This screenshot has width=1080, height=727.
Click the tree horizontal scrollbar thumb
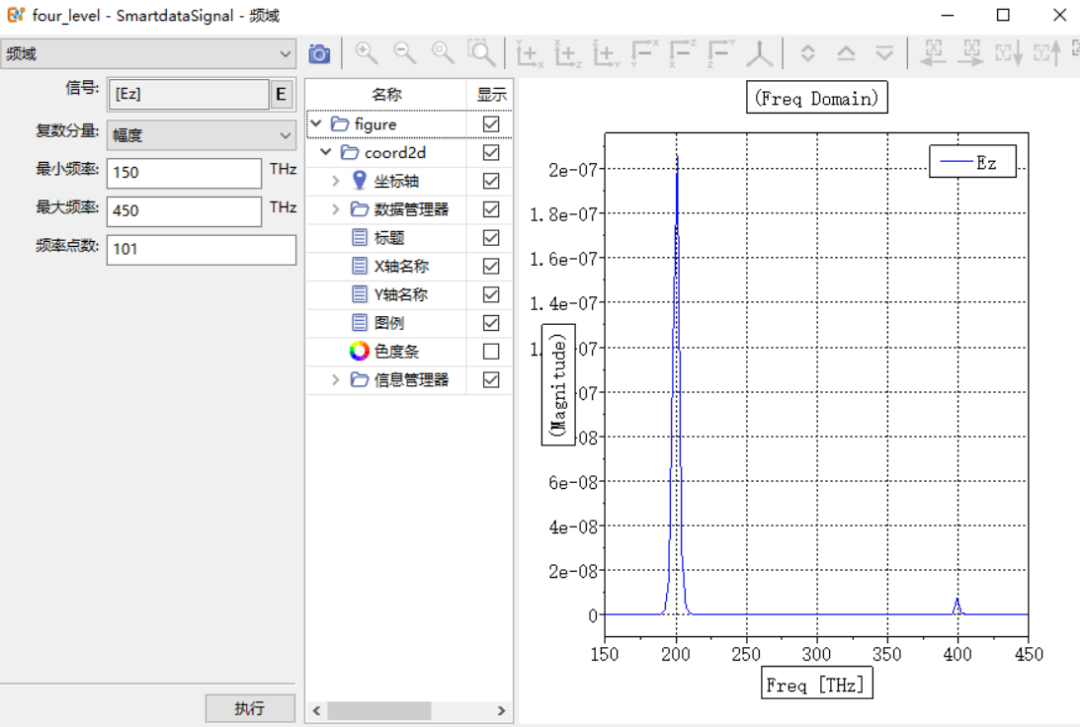[379, 710]
